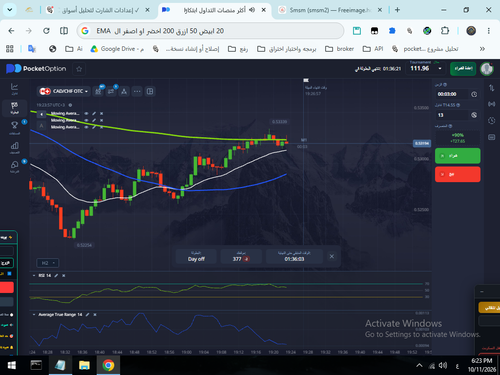This screenshot has height=375, width=500.
Task: Collapse the Average True Range panel
Action: click(x=34, y=314)
